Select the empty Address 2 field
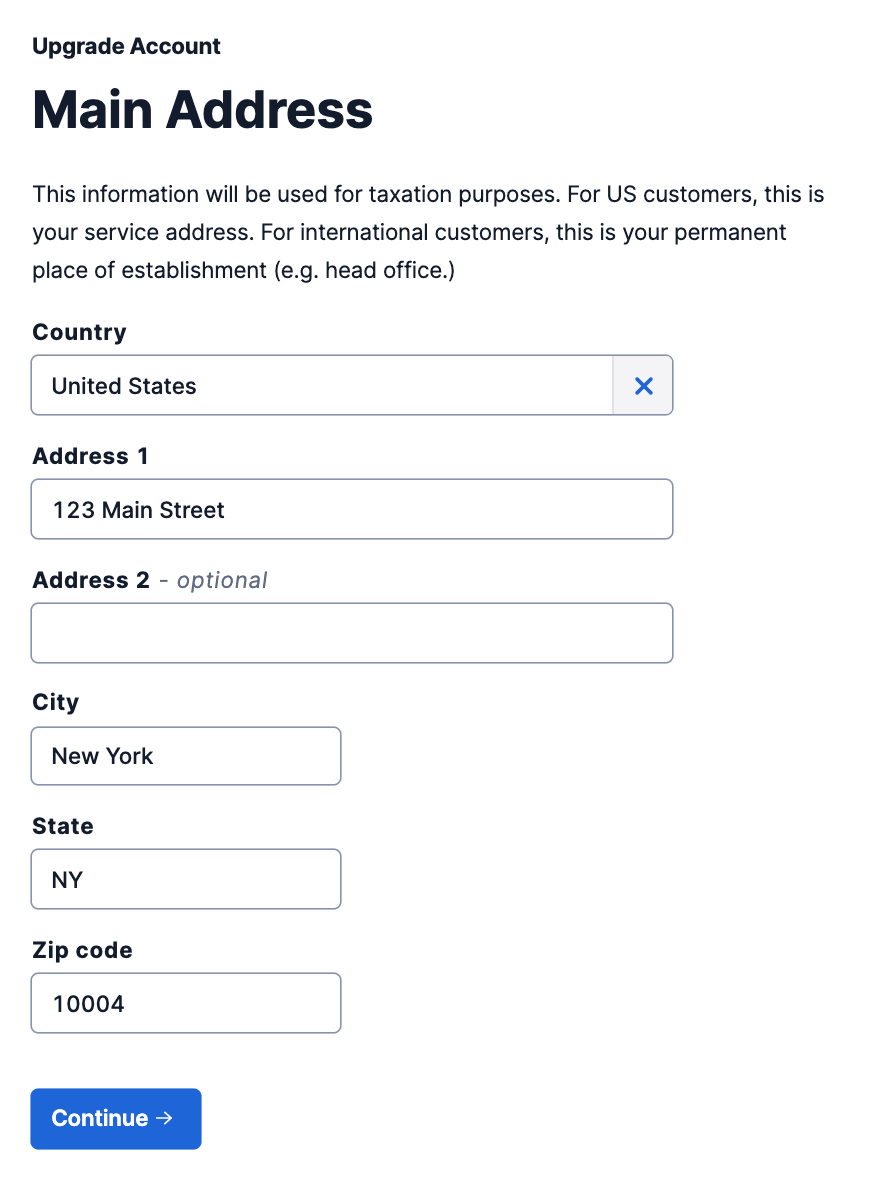 pyautogui.click(x=352, y=634)
